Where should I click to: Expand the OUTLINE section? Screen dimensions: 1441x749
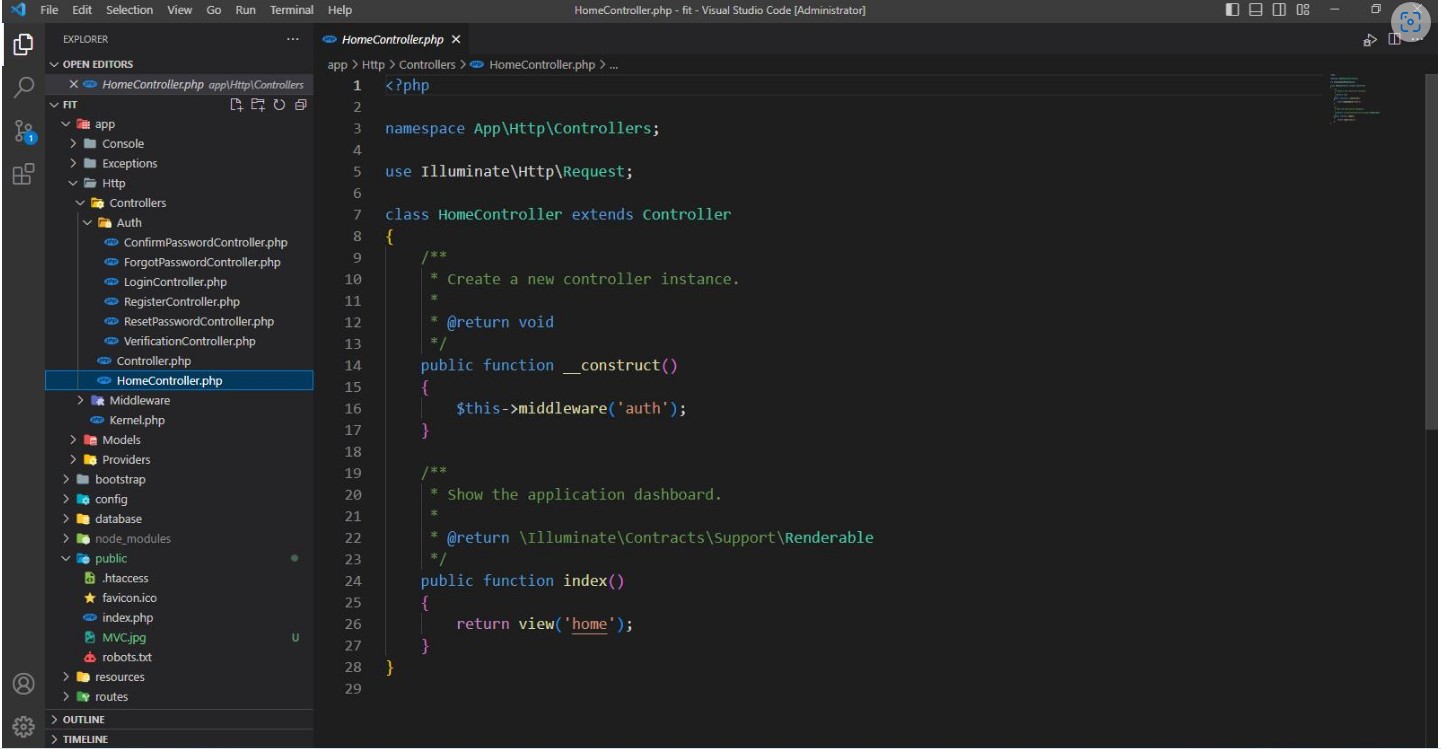(83, 719)
